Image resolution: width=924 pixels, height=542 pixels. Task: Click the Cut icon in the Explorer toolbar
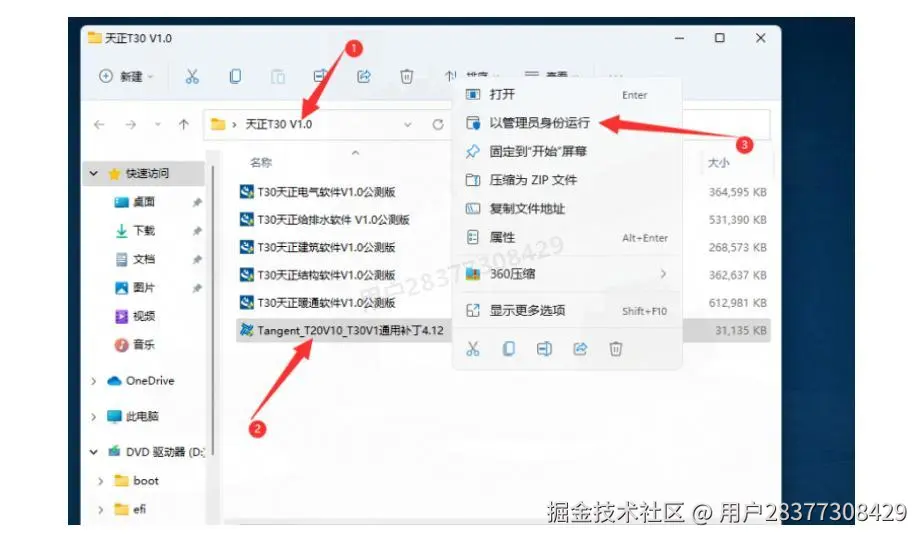pos(192,77)
